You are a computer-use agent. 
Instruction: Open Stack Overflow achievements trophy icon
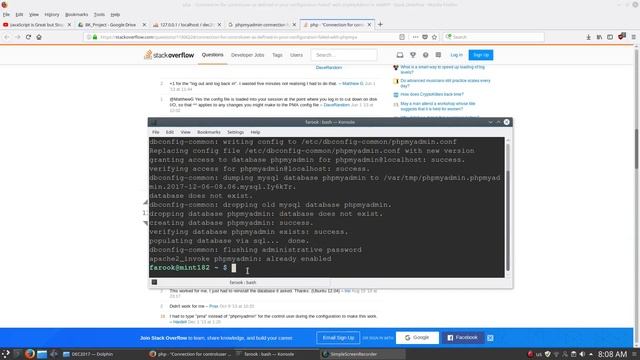413,55
